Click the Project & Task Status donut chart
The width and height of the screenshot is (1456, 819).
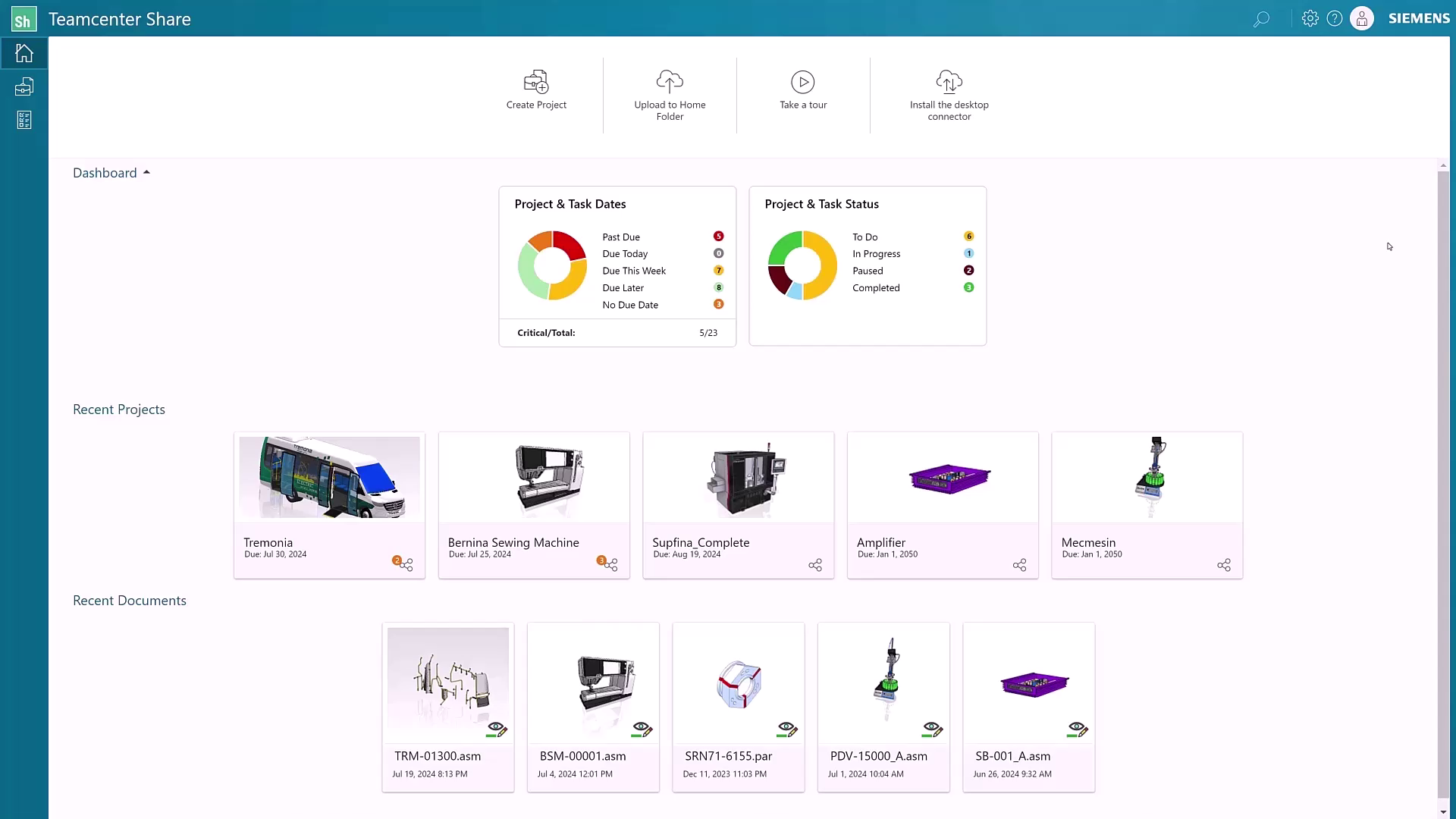click(x=802, y=265)
